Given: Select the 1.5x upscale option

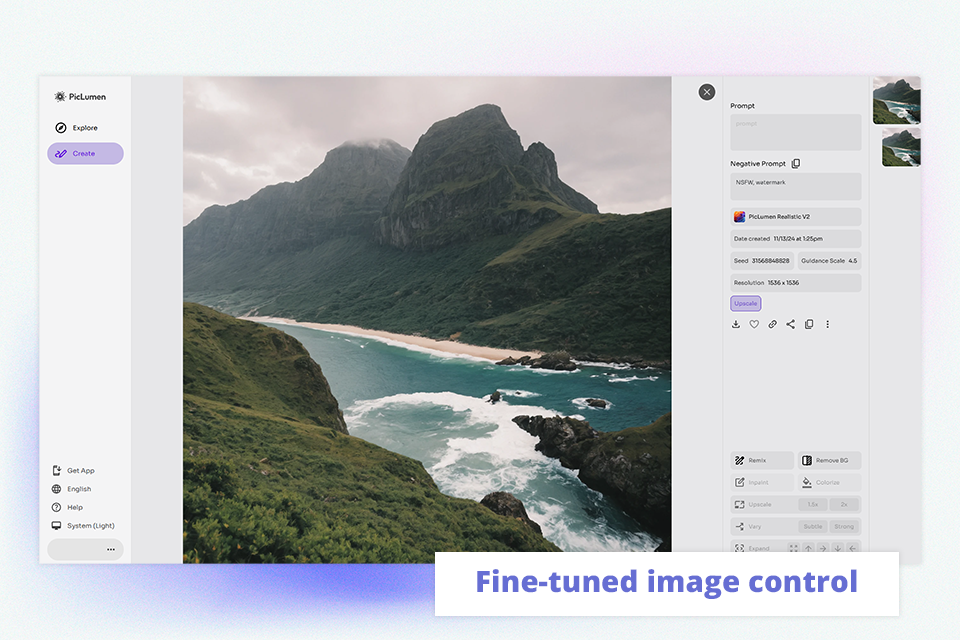Looking at the screenshot, I should (x=812, y=505).
